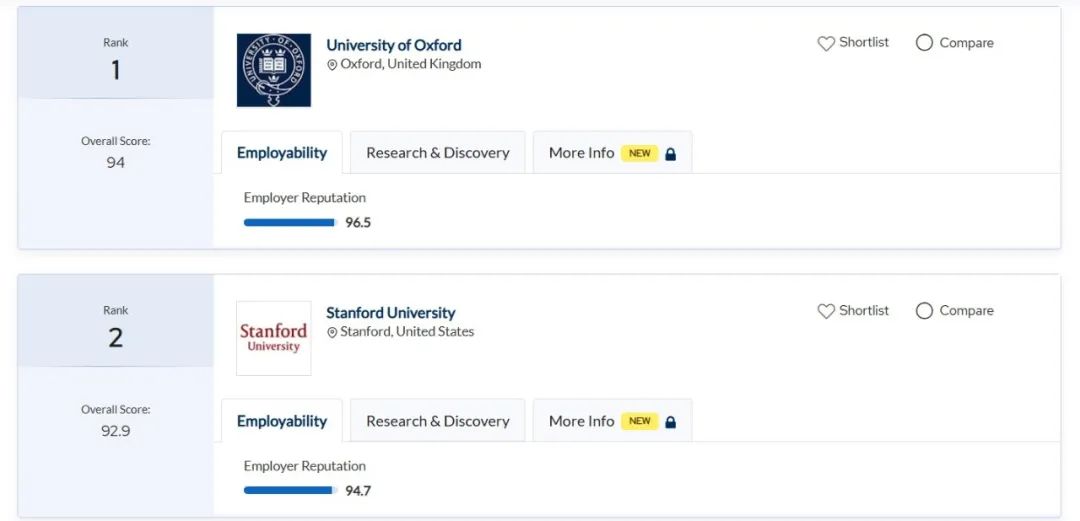Click the yellow NEW badge on Stanford's More Info
The width and height of the screenshot is (1080, 521).
[640, 422]
